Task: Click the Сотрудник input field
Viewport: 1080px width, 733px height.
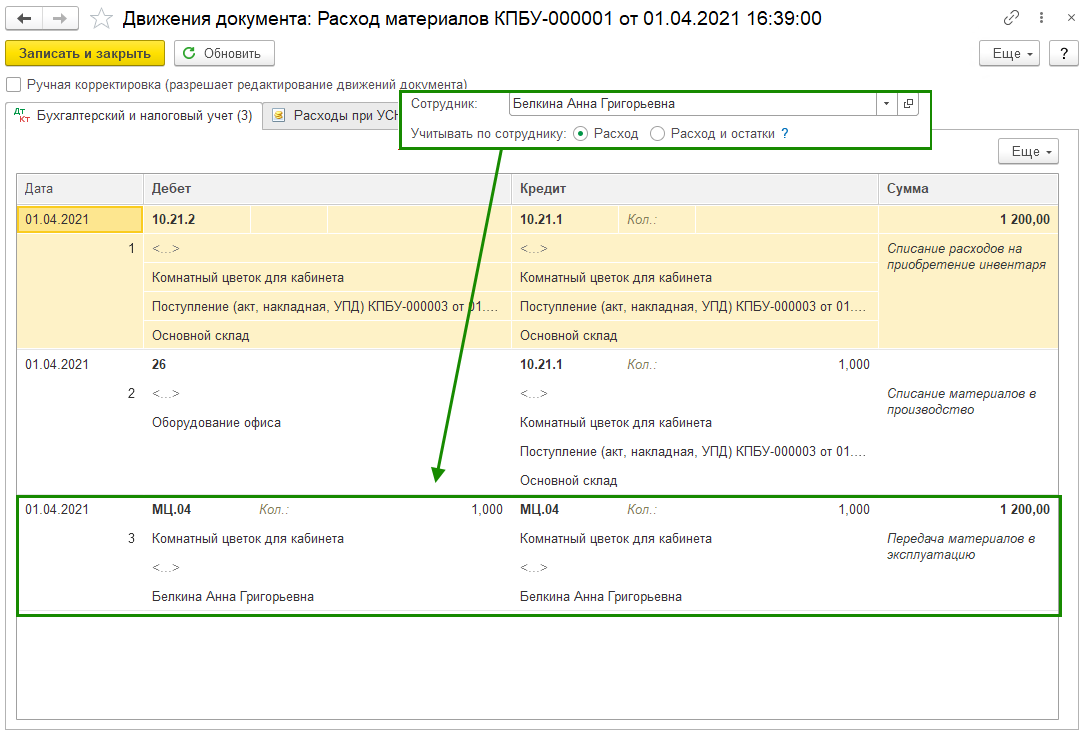Action: click(692, 104)
